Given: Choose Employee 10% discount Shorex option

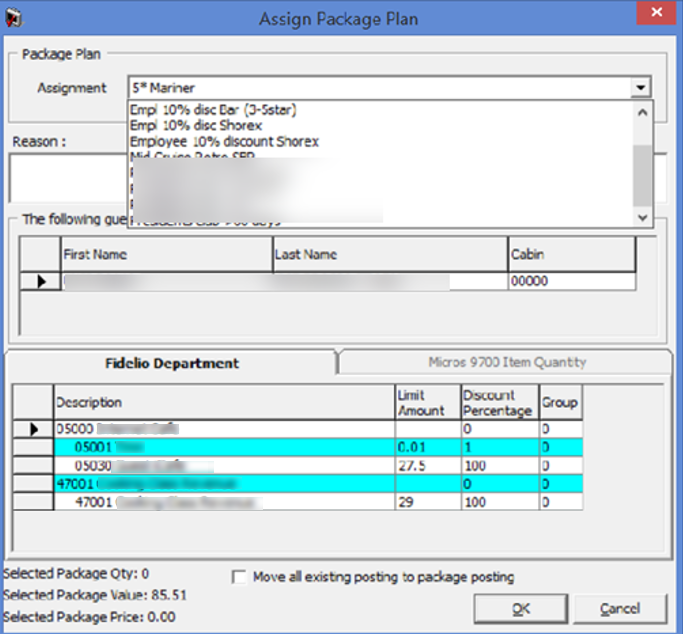Looking at the screenshot, I should pyautogui.click(x=224, y=142).
